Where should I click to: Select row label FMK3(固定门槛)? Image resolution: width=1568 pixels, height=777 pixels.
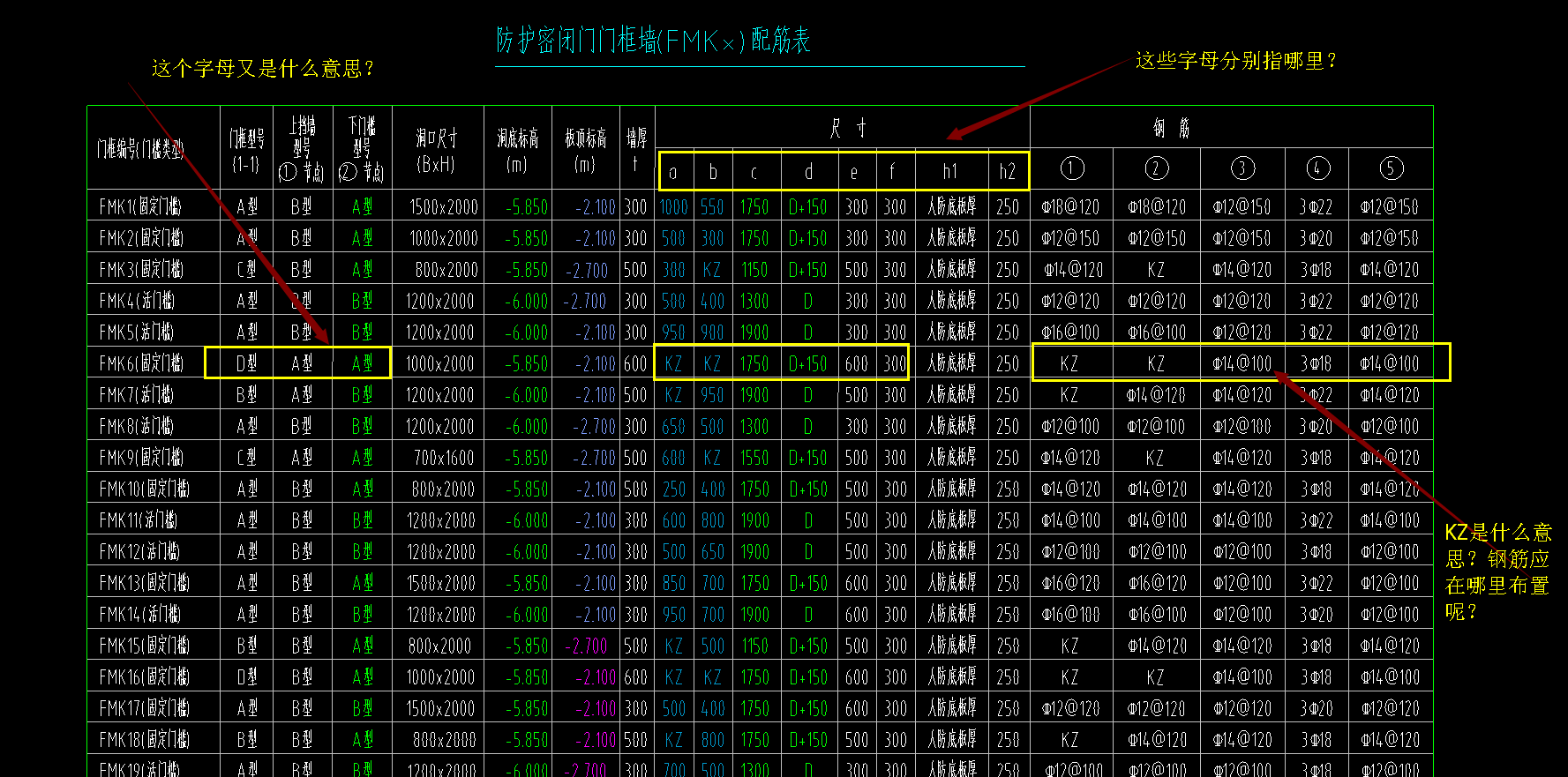141,269
